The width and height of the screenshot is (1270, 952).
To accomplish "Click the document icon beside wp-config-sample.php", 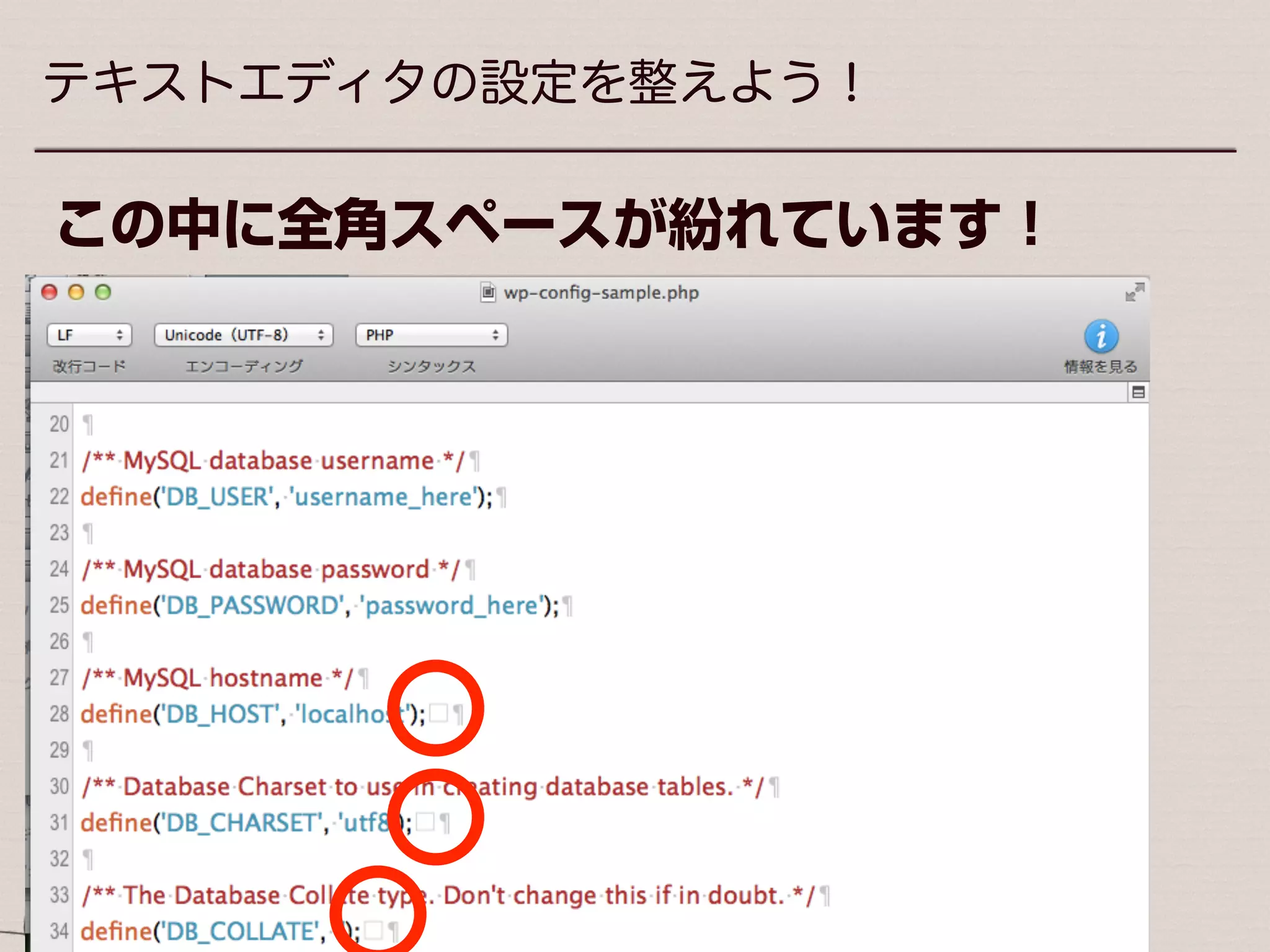I will (x=489, y=292).
